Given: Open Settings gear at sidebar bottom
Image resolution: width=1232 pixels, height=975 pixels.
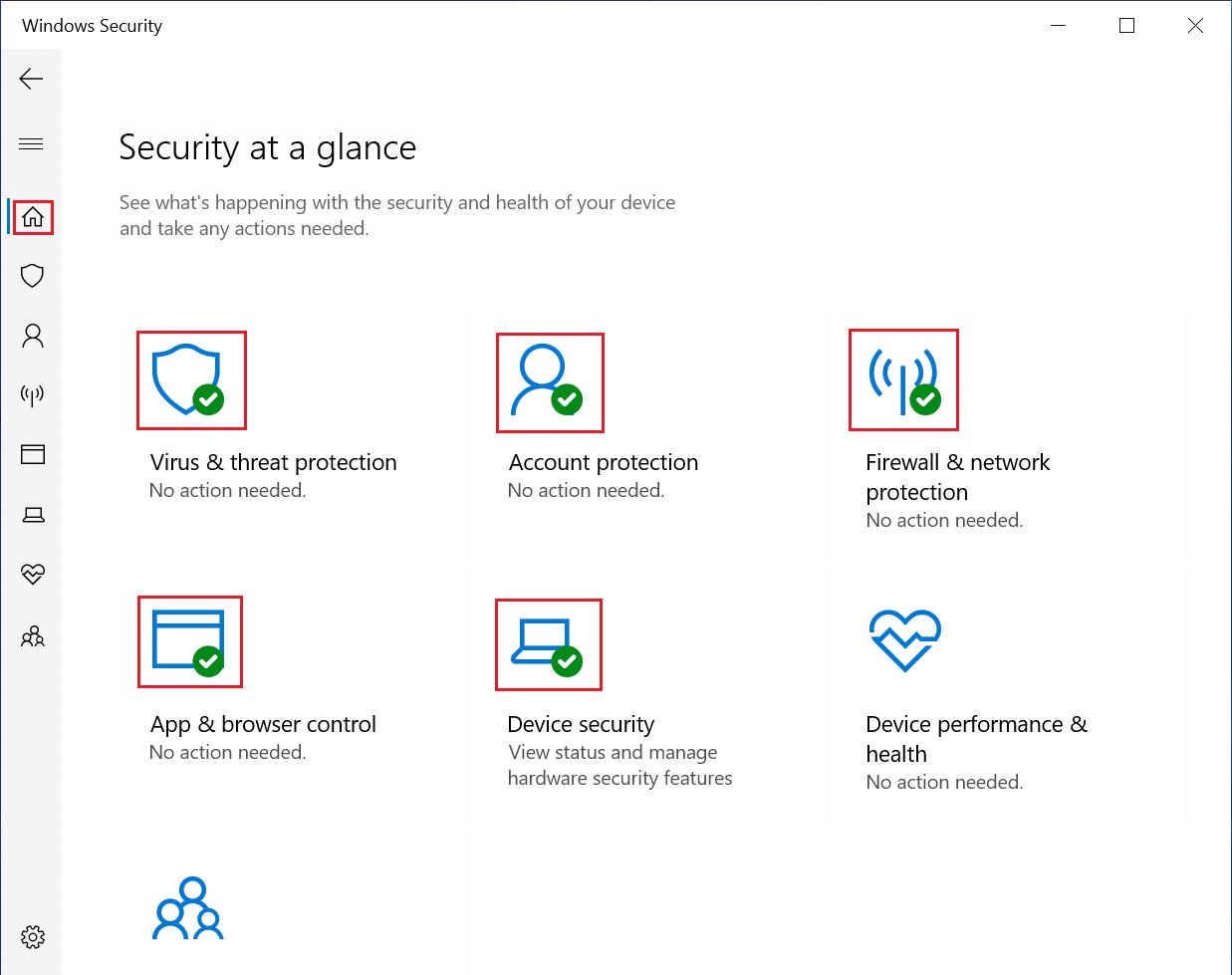Looking at the screenshot, I should pyautogui.click(x=33, y=937).
